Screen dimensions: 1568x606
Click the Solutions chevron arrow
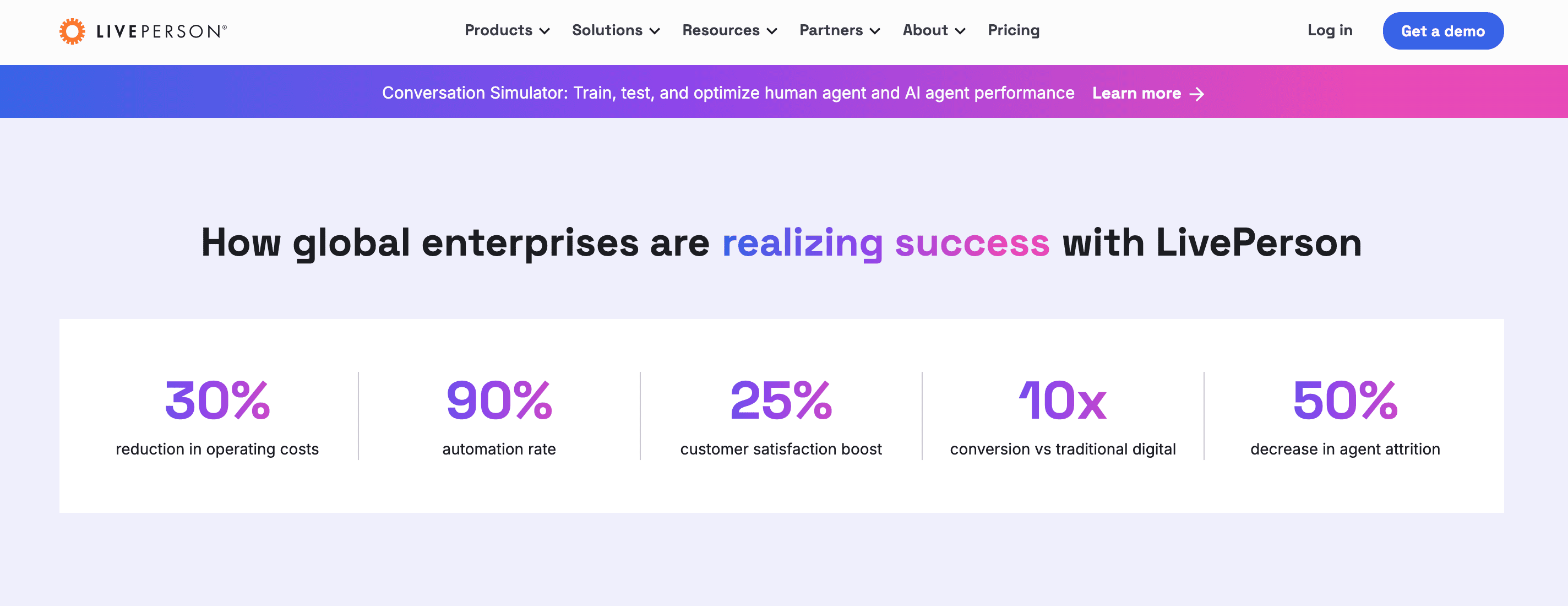pos(655,31)
